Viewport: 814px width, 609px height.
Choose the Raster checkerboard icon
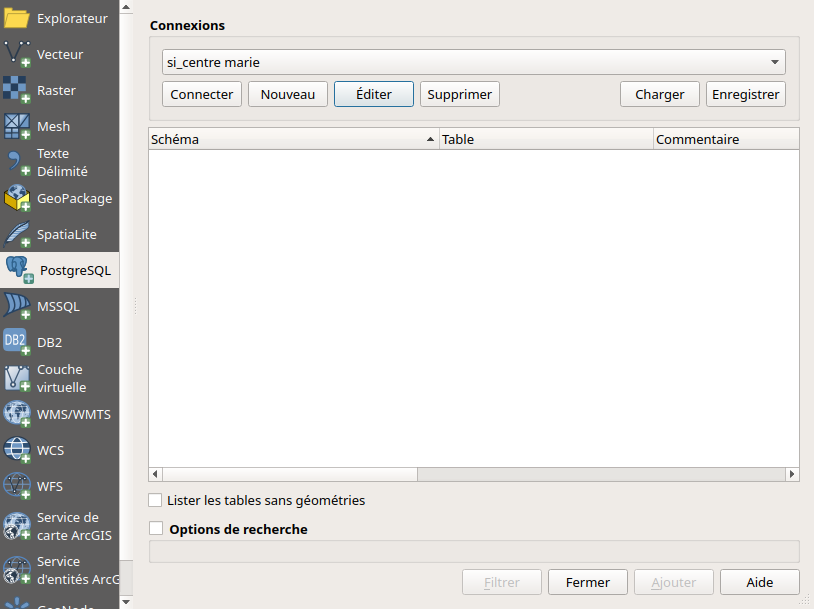(x=18, y=91)
